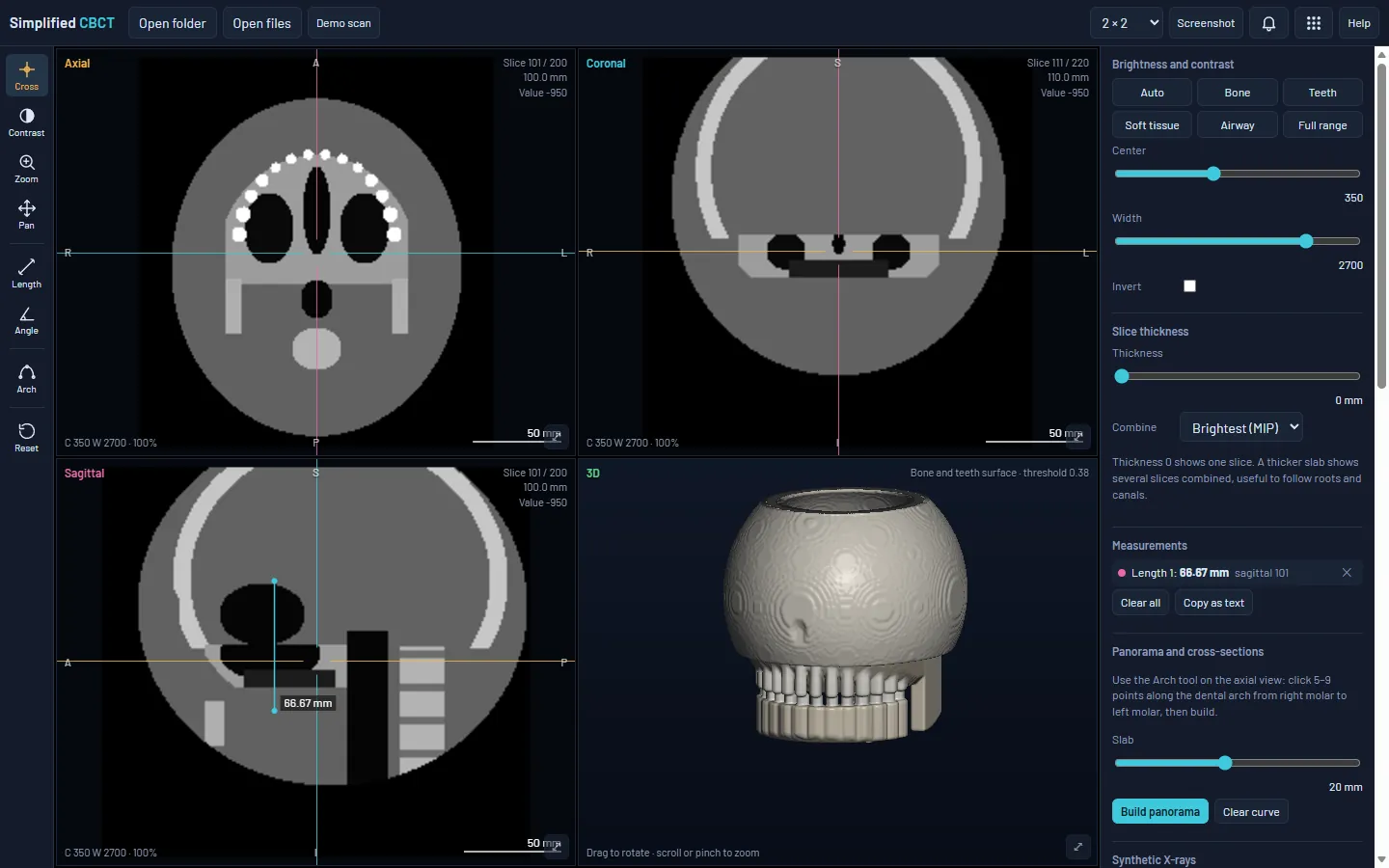1389x868 pixels.
Task: Apply the Auto contrast preset
Action: click(x=1153, y=93)
